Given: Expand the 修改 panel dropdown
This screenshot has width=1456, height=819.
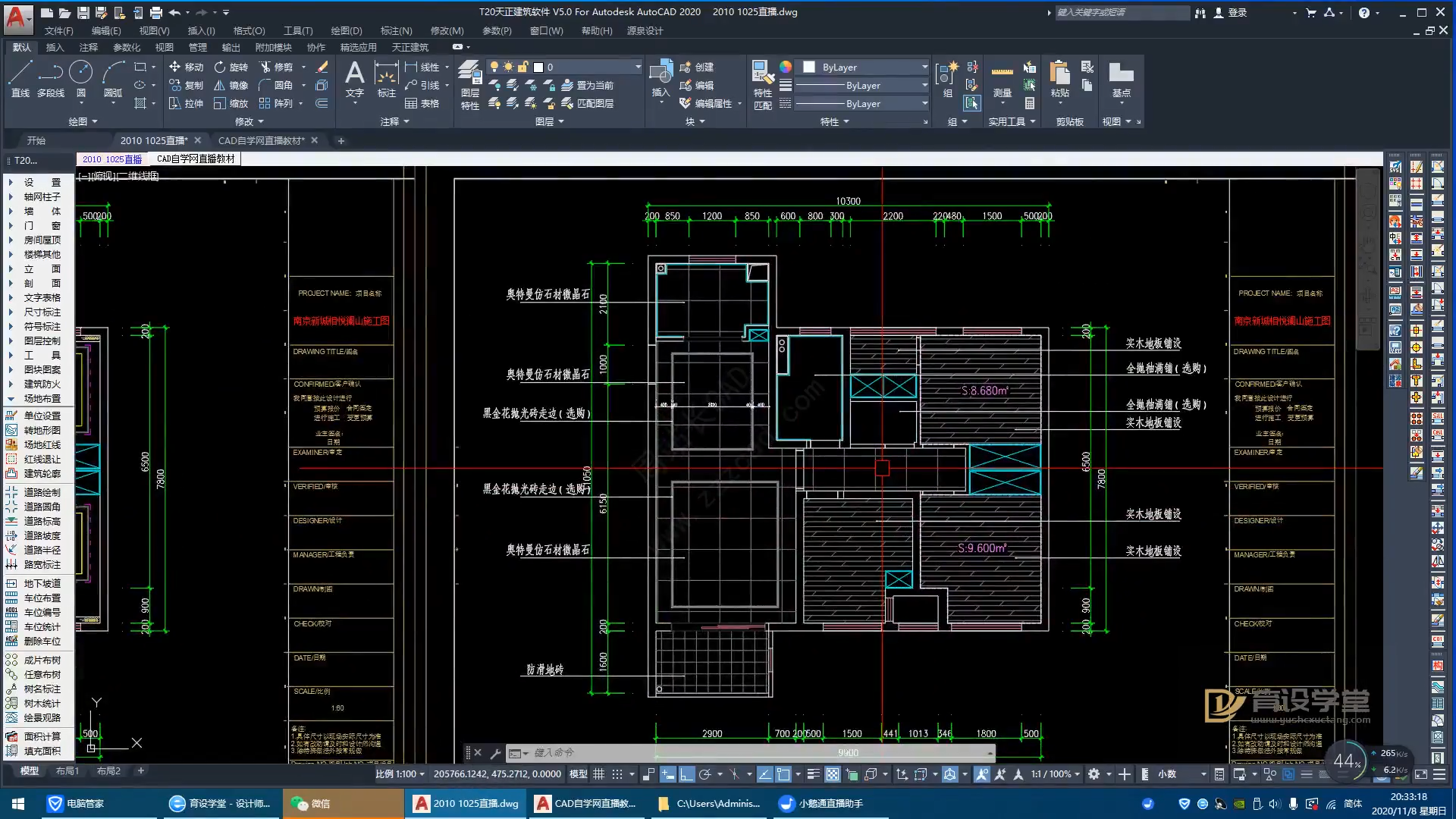Looking at the screenshot, I should (249, 121).
